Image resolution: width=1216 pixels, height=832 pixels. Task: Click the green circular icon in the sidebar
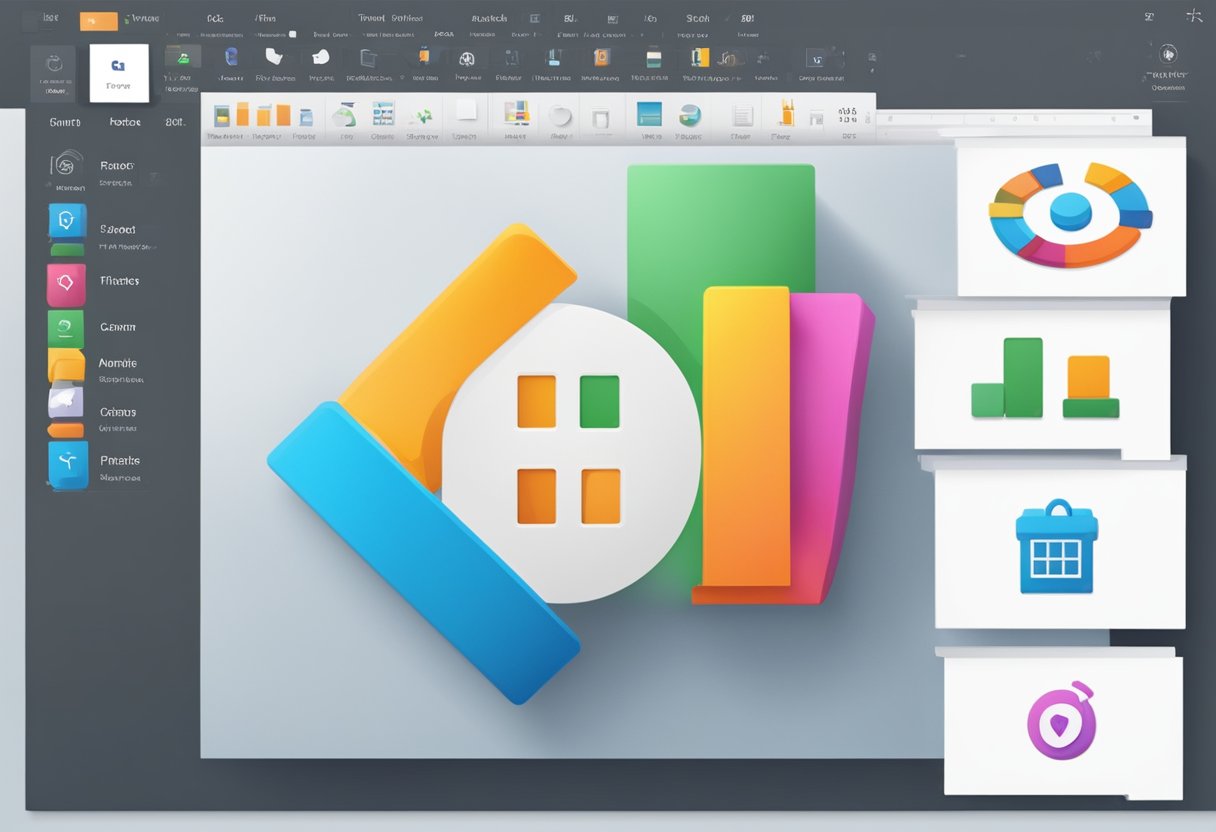click(66, 327)
